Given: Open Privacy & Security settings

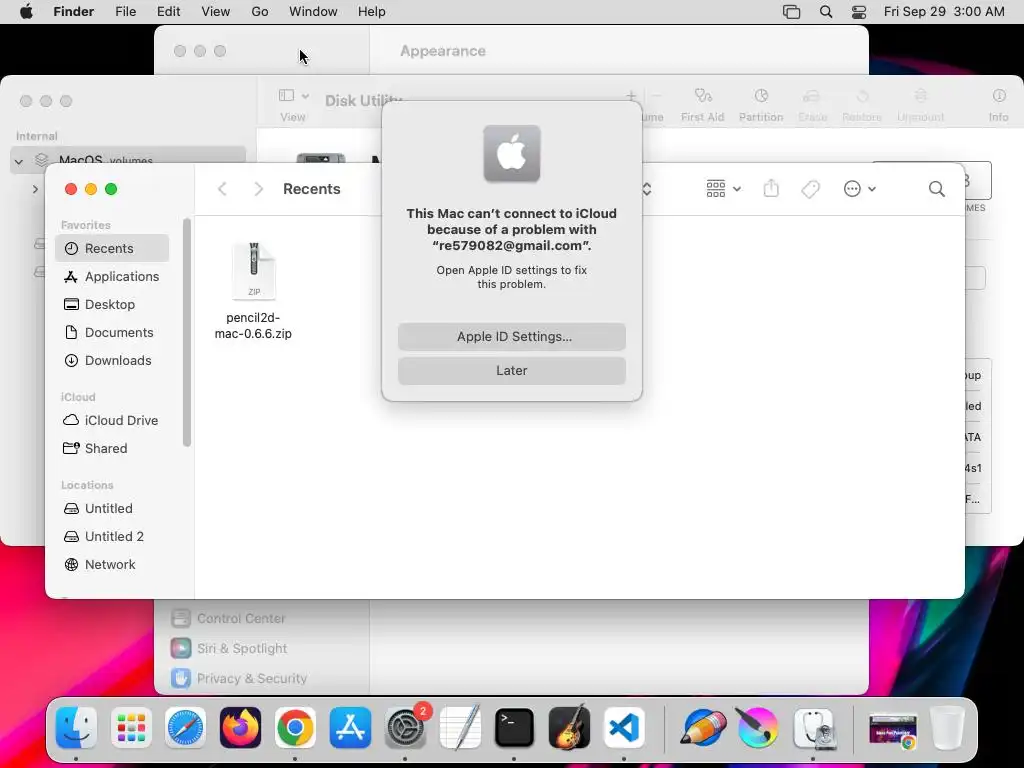Looking at the screenshot, I should click(x=239, y=678).
